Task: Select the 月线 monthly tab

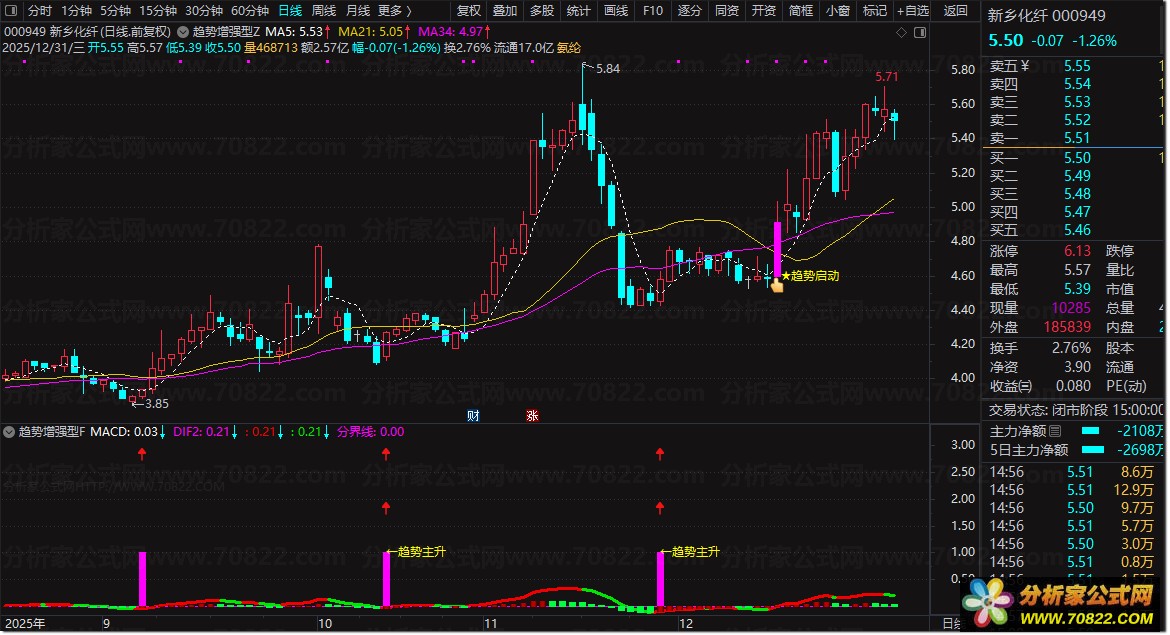Action: [358, 10]
